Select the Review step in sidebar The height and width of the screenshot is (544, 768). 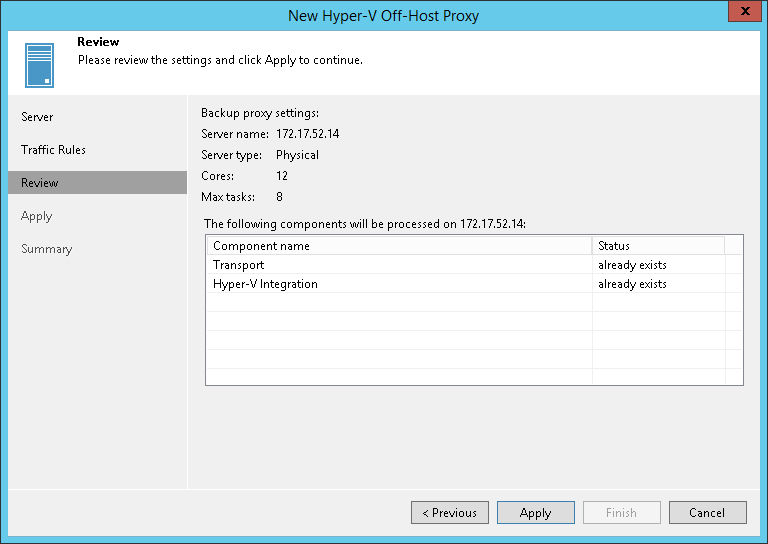click(40, 183)
